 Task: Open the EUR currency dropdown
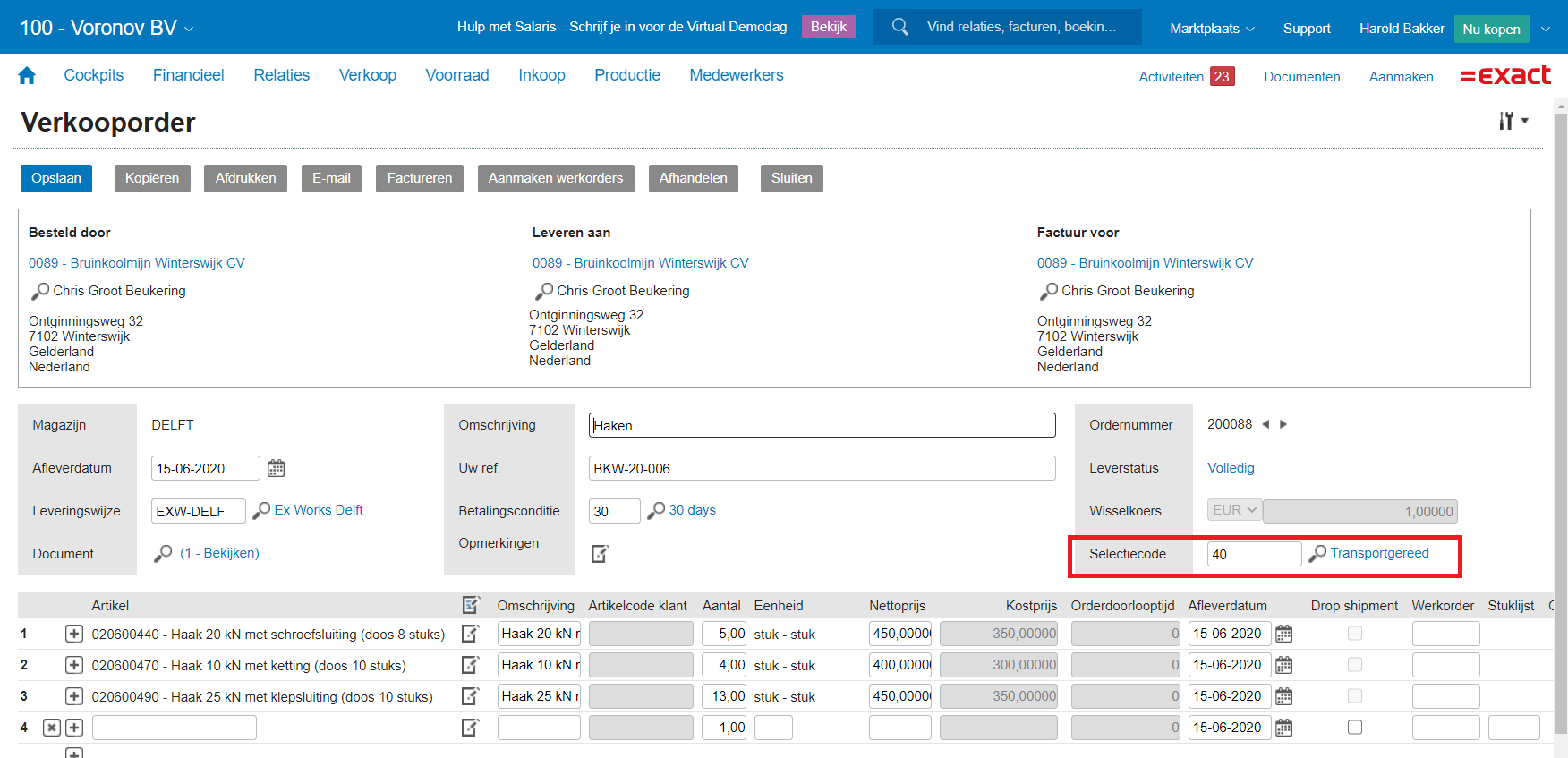click(x=1234, y=510)
